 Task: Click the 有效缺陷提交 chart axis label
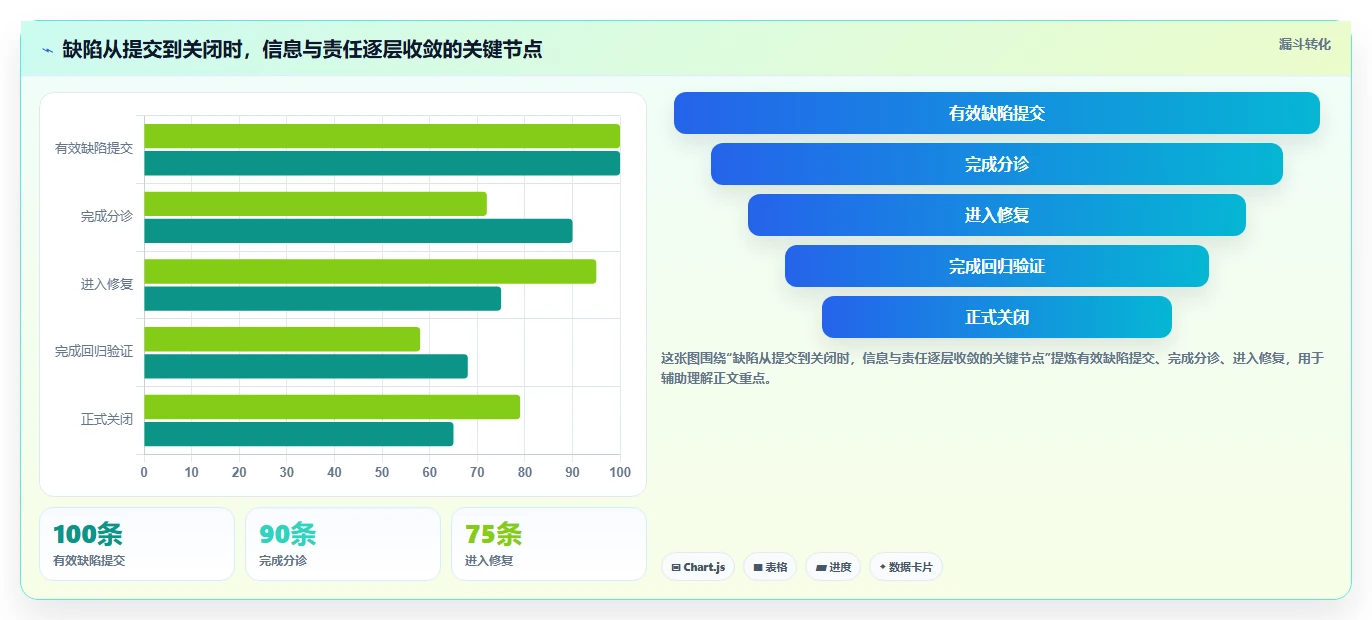coord(94,148)
